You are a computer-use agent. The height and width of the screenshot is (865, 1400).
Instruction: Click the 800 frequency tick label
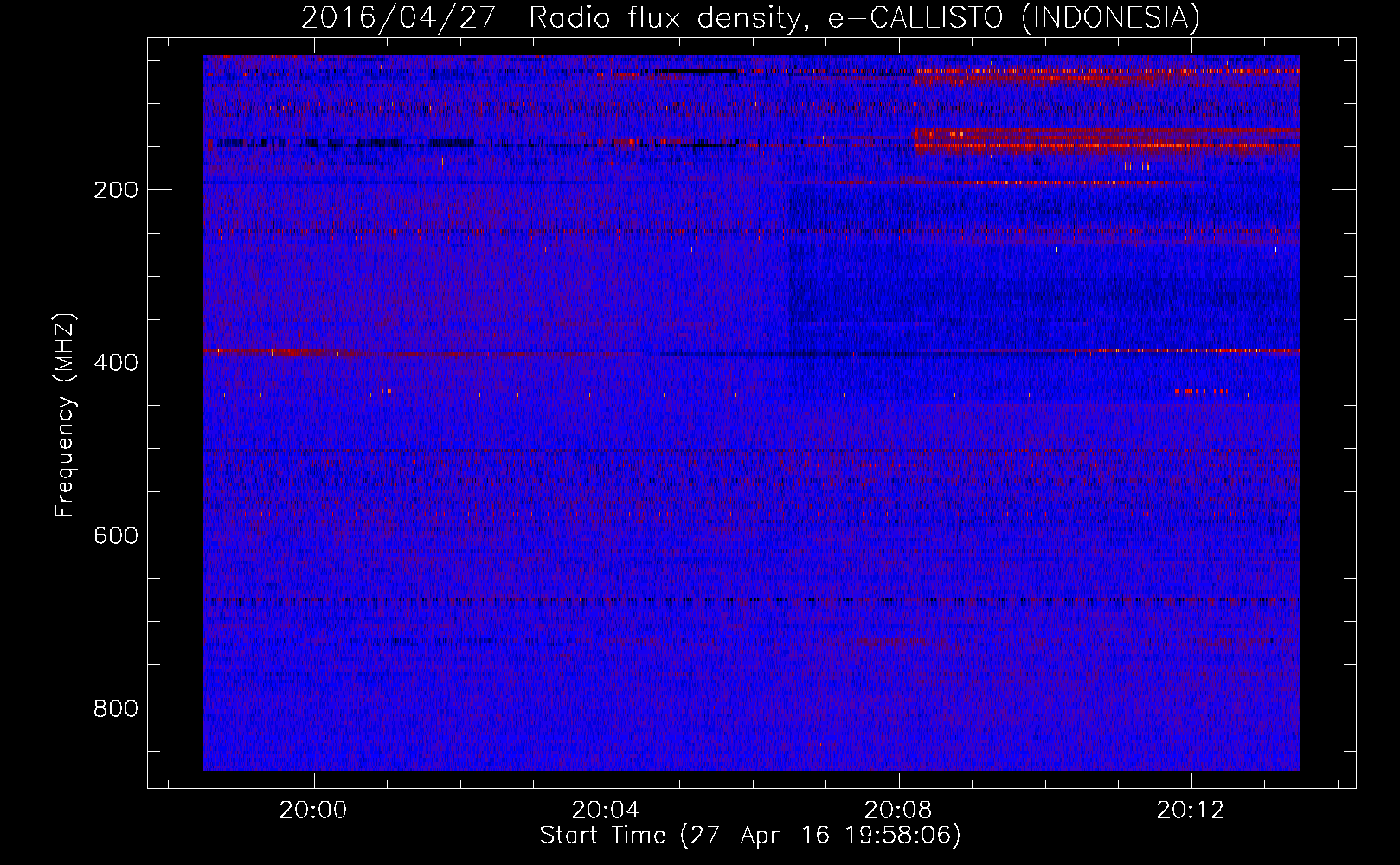pyautogui.click(x=116, y=708)
